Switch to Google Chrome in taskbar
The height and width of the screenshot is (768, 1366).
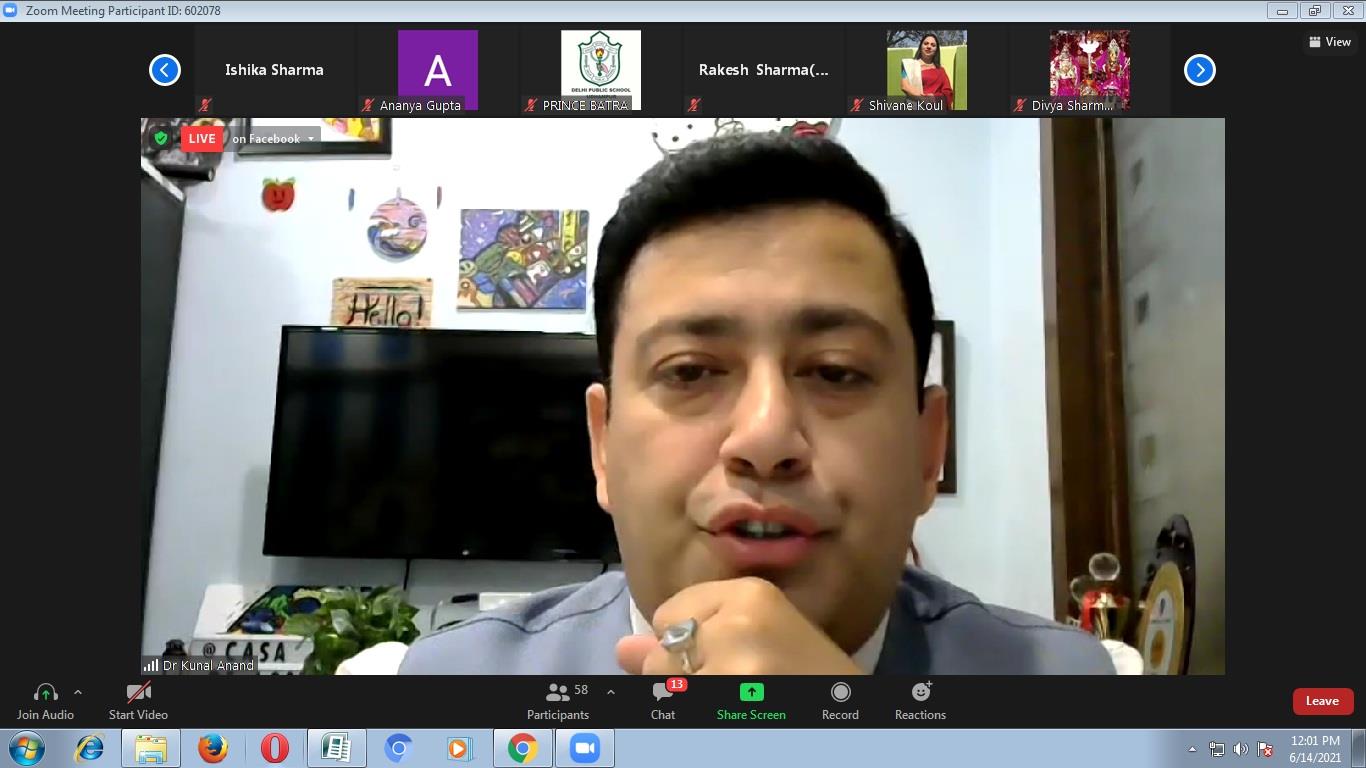[522, 748]
